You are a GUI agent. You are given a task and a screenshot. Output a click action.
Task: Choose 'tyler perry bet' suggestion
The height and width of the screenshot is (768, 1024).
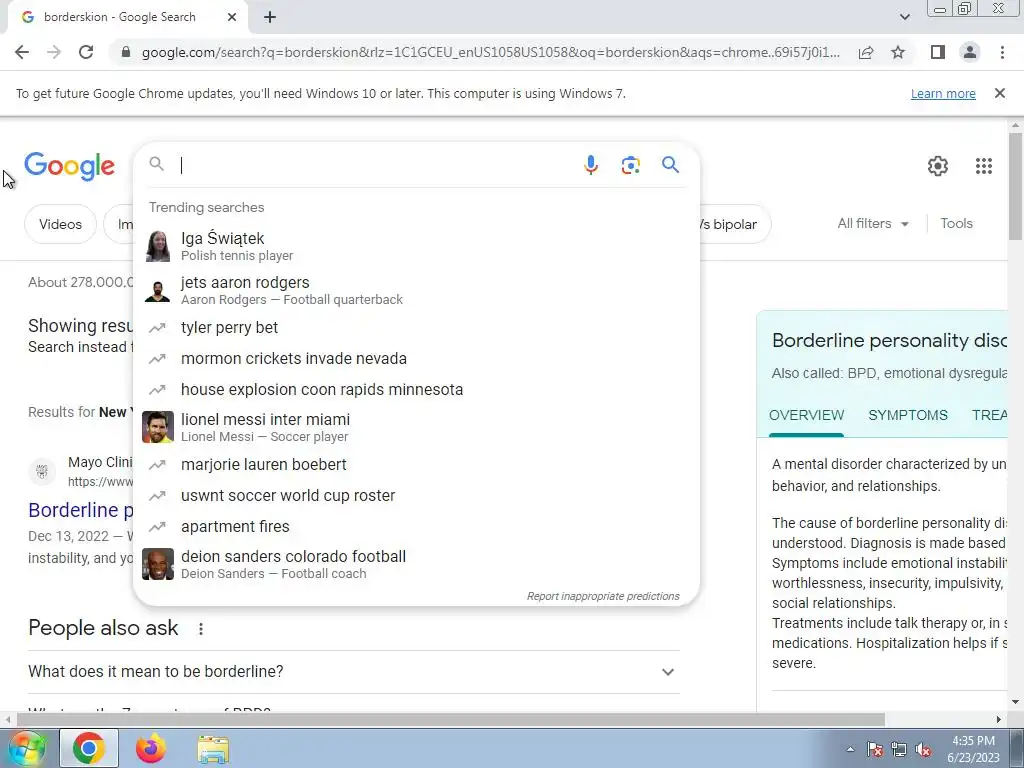[416, 327]
